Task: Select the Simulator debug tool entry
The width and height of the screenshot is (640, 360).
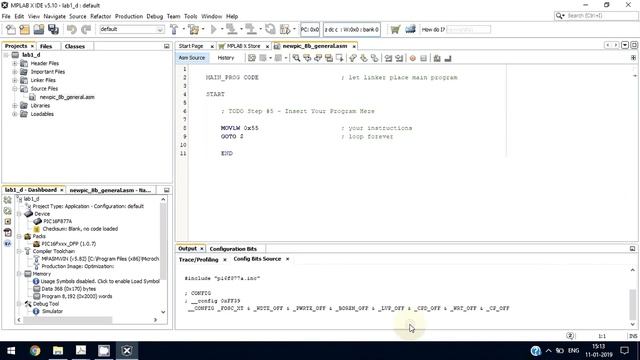Action: (x=52, y=311)
